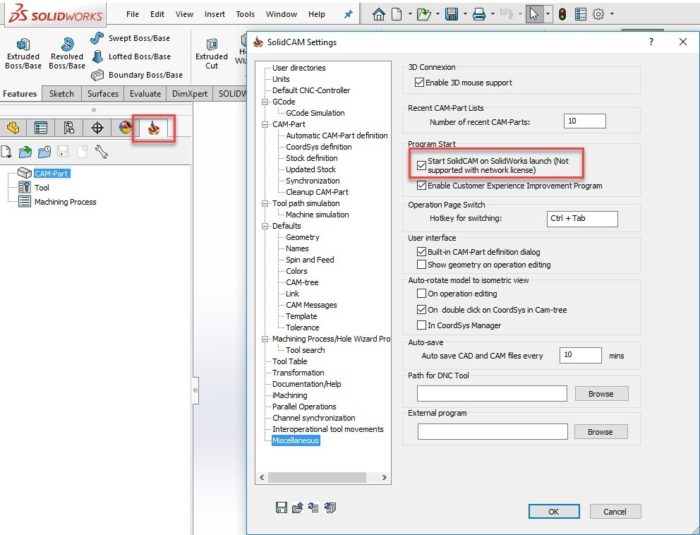Image resolution: width=700 pixels, height=535 pixels.
Task: Click the Select cursor tool in toolbar
Action: click(x=533, y=14)
